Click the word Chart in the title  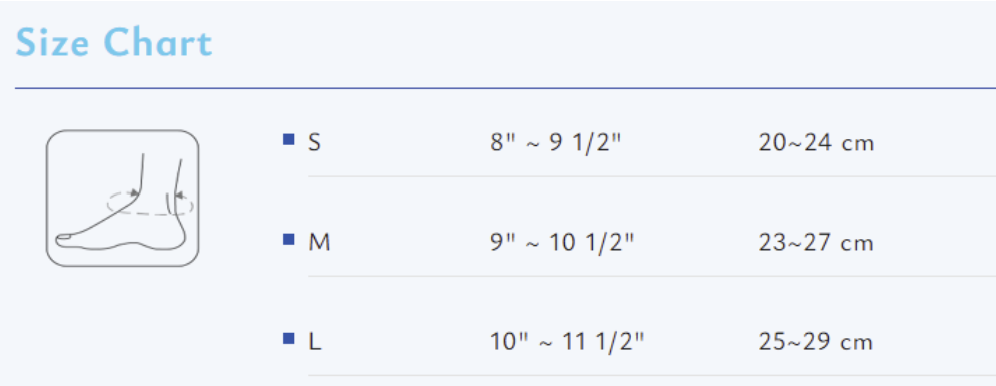pyautogui.click(x=158, y=43)
